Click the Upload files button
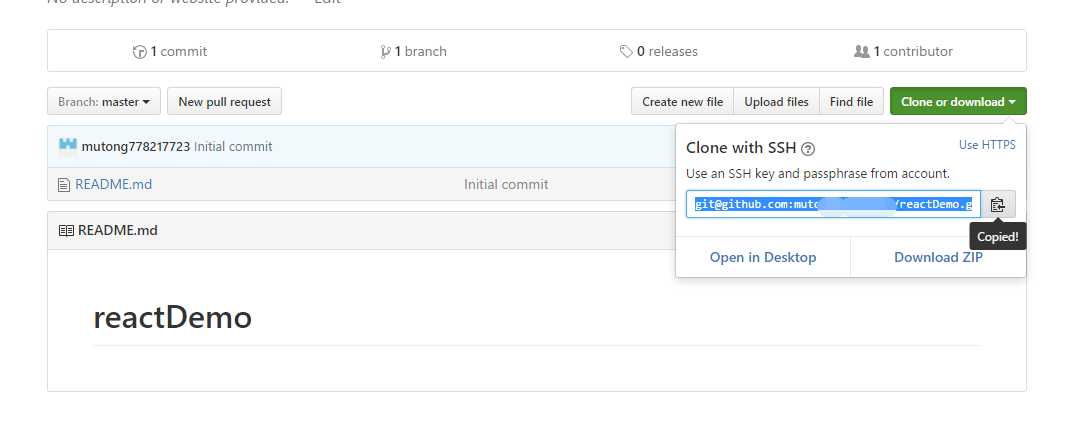 [x=776, y=102]
